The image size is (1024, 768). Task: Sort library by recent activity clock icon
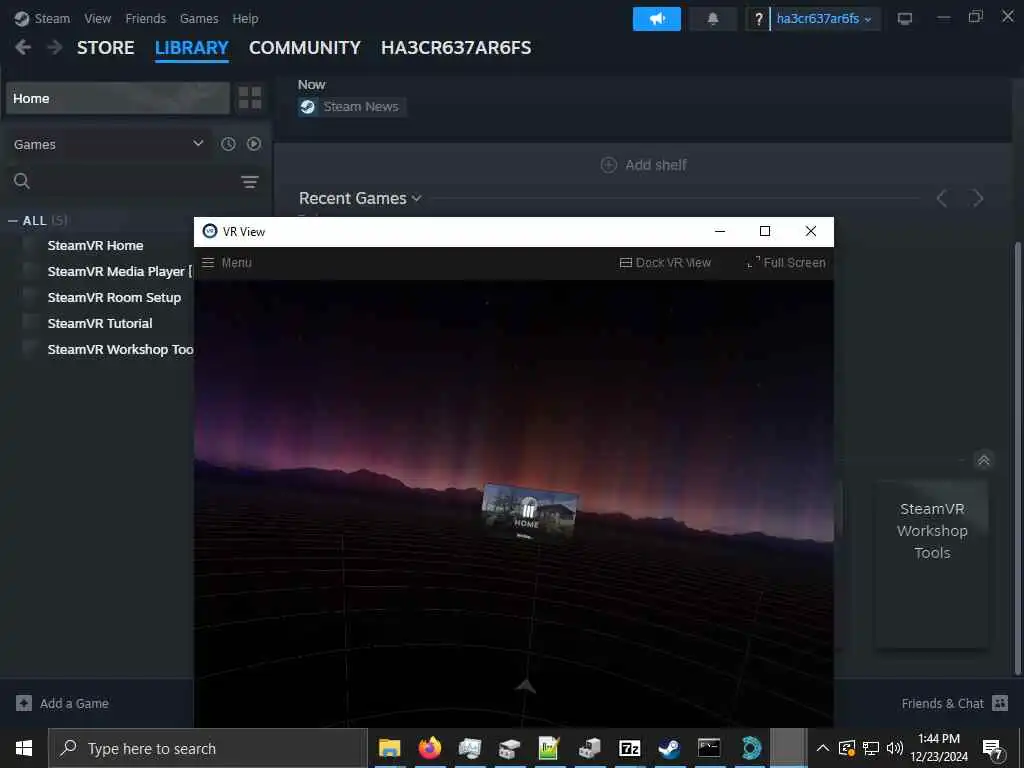click(228, 144)
